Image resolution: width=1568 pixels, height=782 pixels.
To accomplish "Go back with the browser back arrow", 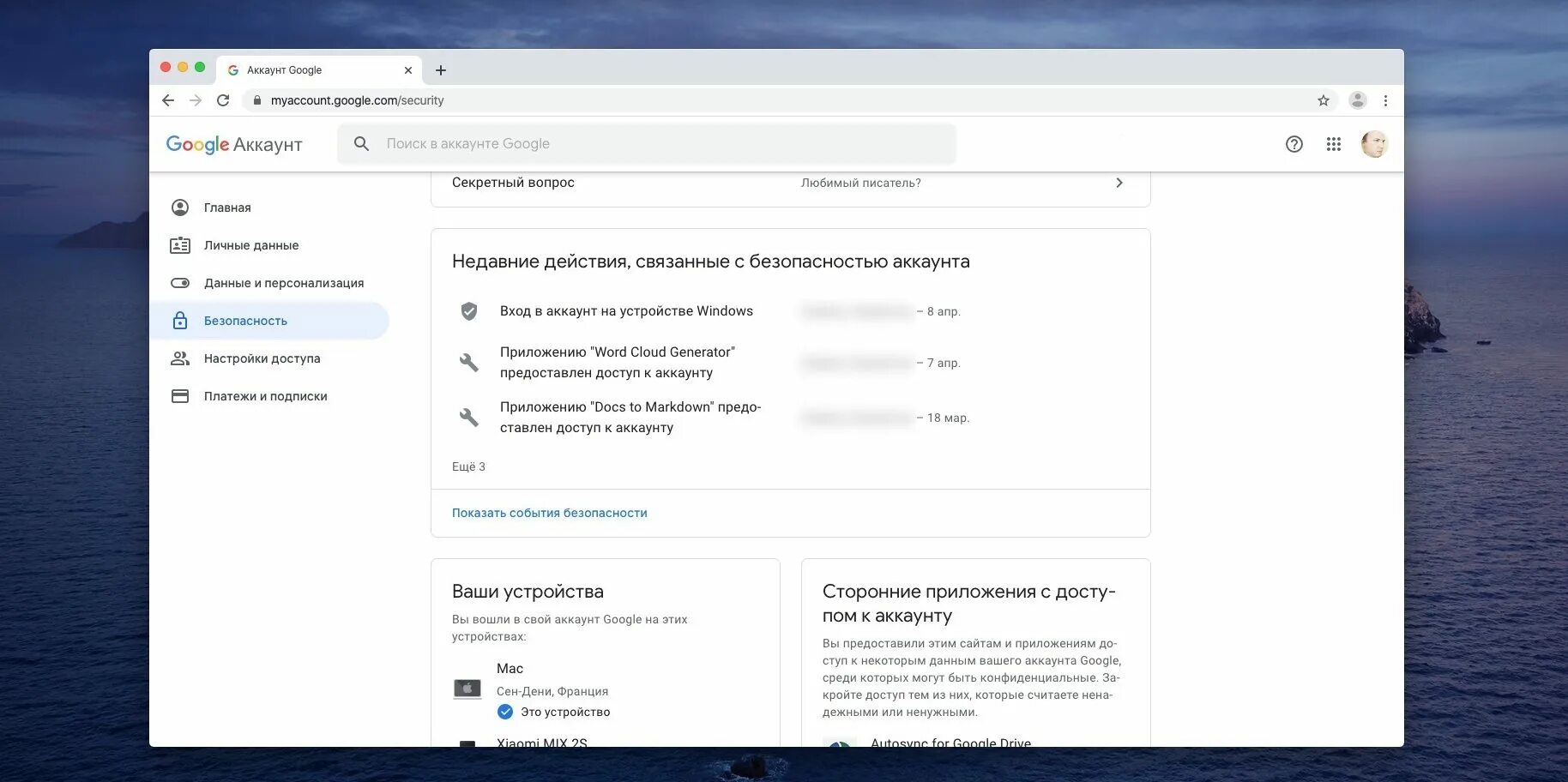I will click(168, 100).
